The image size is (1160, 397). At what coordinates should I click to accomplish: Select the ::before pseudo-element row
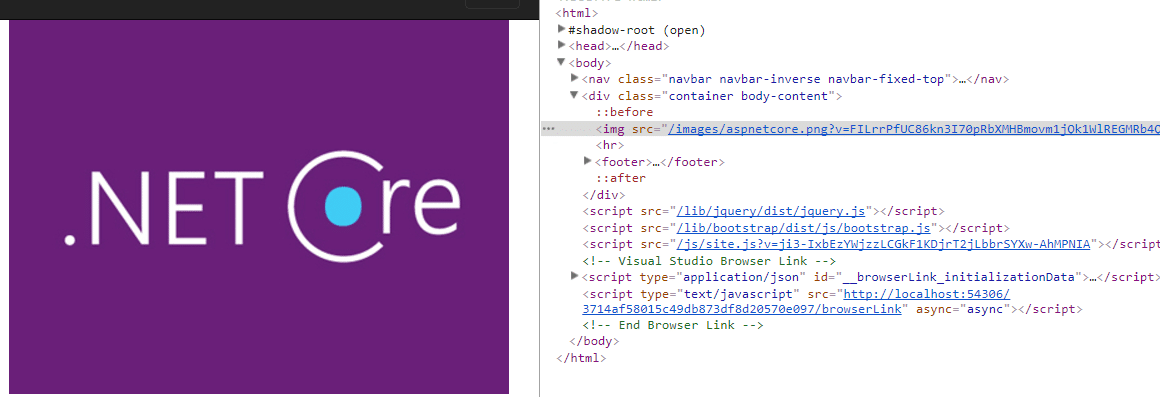click(625, 112)
